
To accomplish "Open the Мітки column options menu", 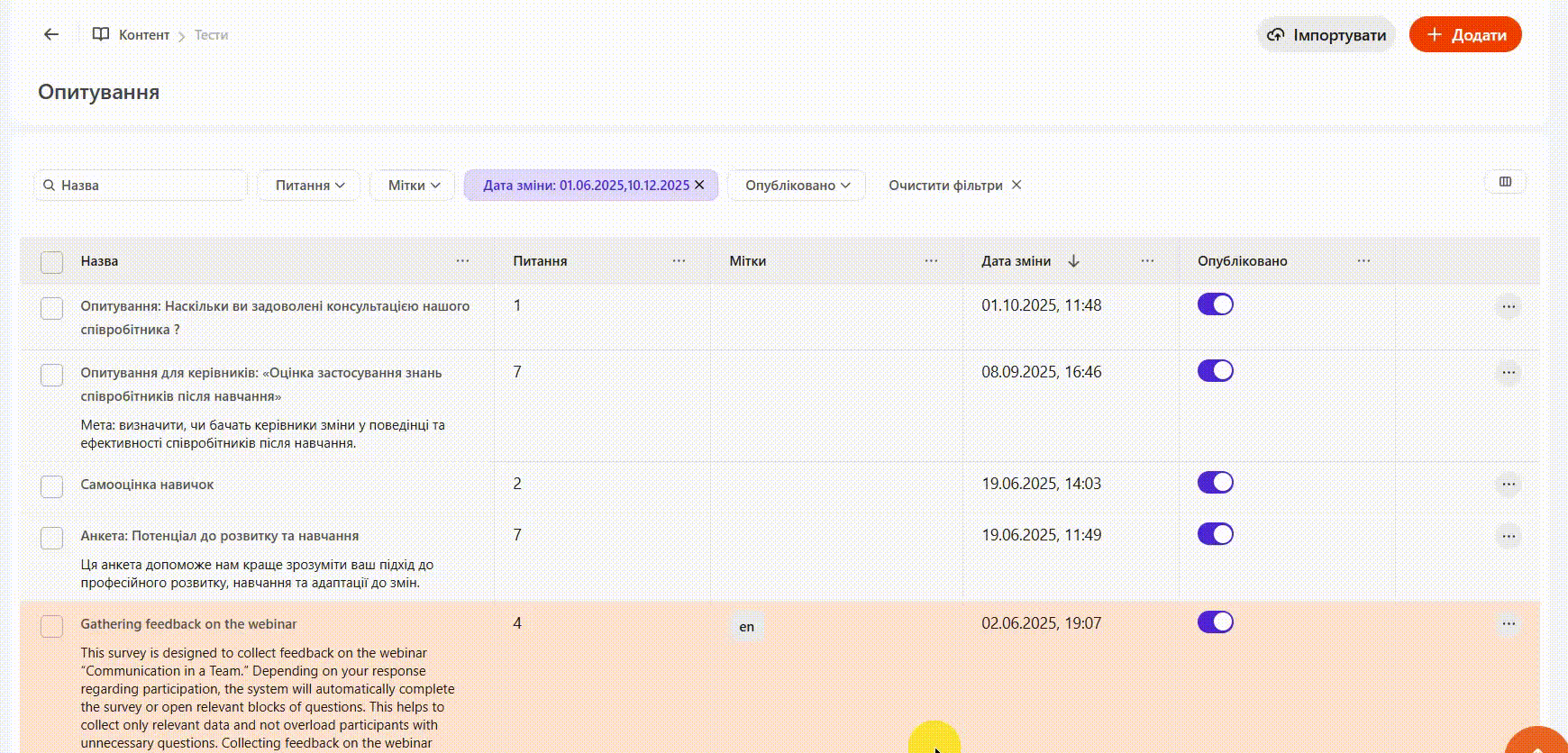I will (931, 261).
